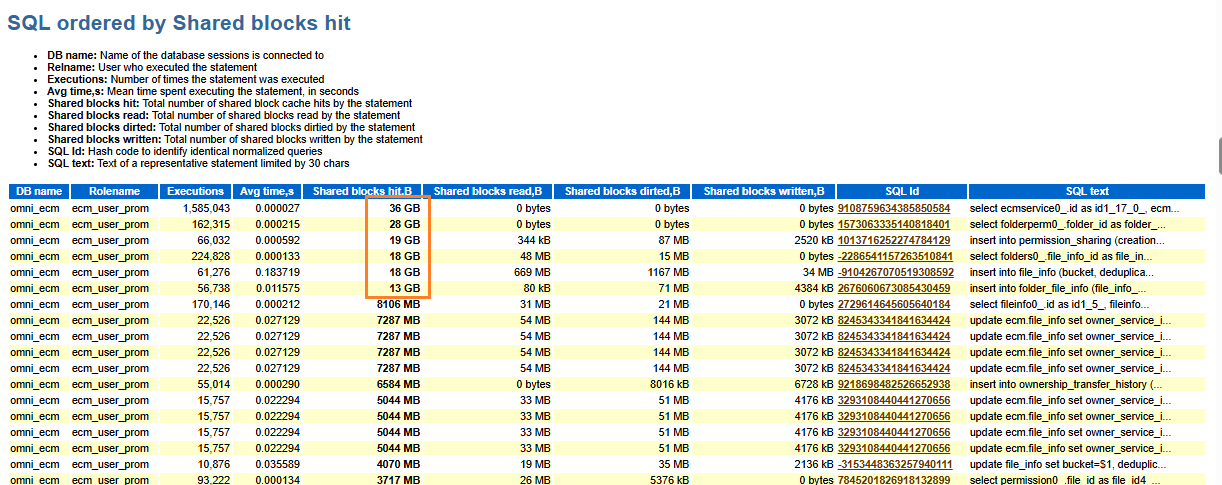This screenshot has height=485, width=1222.
Task: Click the 'SQL Id' column header
Action: (x=902, y=191)
